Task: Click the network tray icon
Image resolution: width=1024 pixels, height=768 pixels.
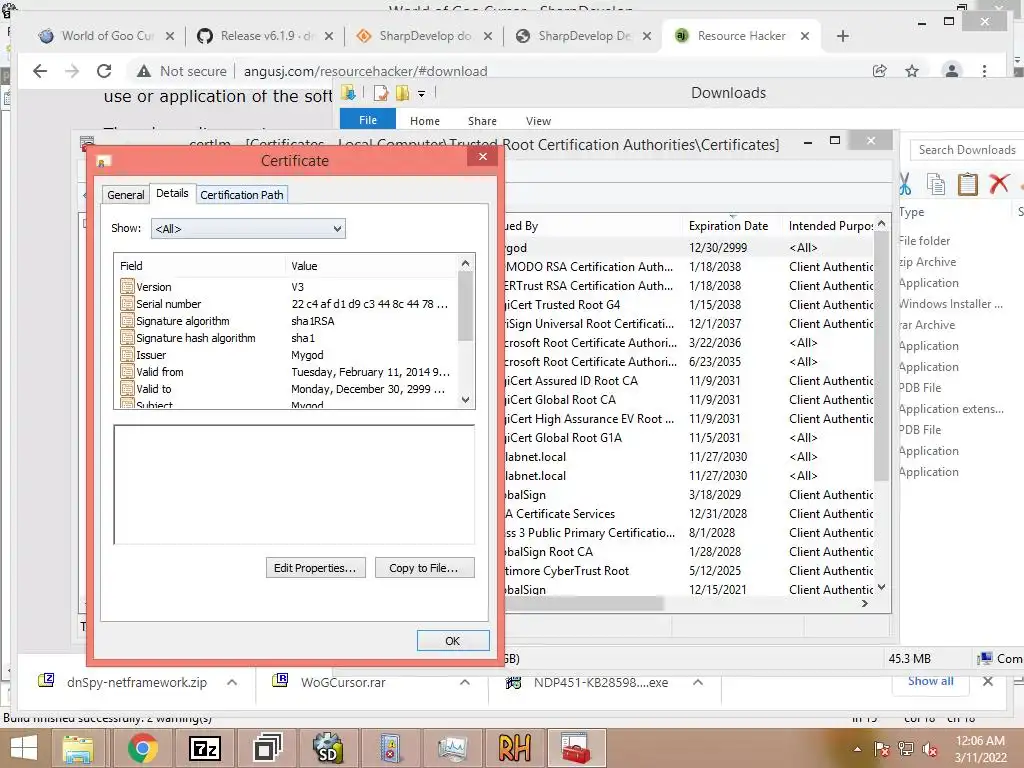Action: pos(905,749)
